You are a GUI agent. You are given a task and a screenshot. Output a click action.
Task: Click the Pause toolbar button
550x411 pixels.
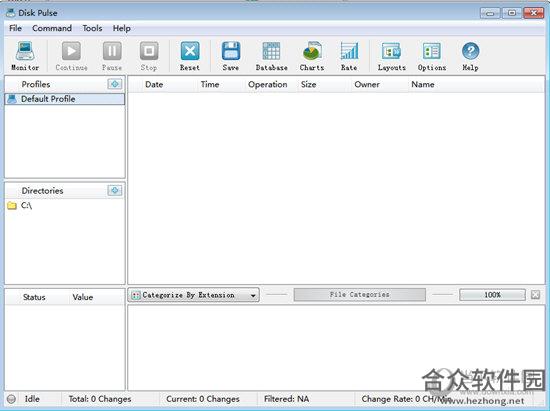[112, 56]
